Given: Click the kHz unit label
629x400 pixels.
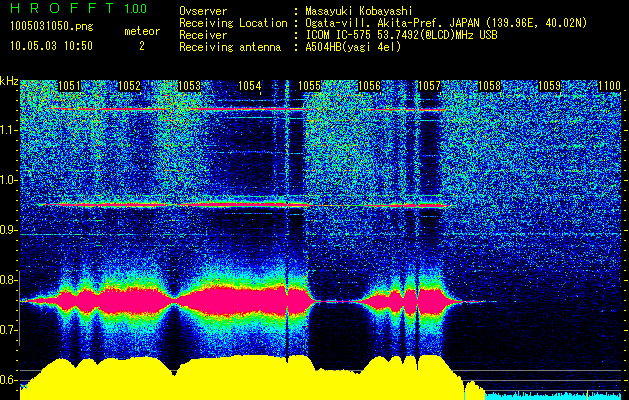Looking at the screenshot, I should [x=9, y=81].
